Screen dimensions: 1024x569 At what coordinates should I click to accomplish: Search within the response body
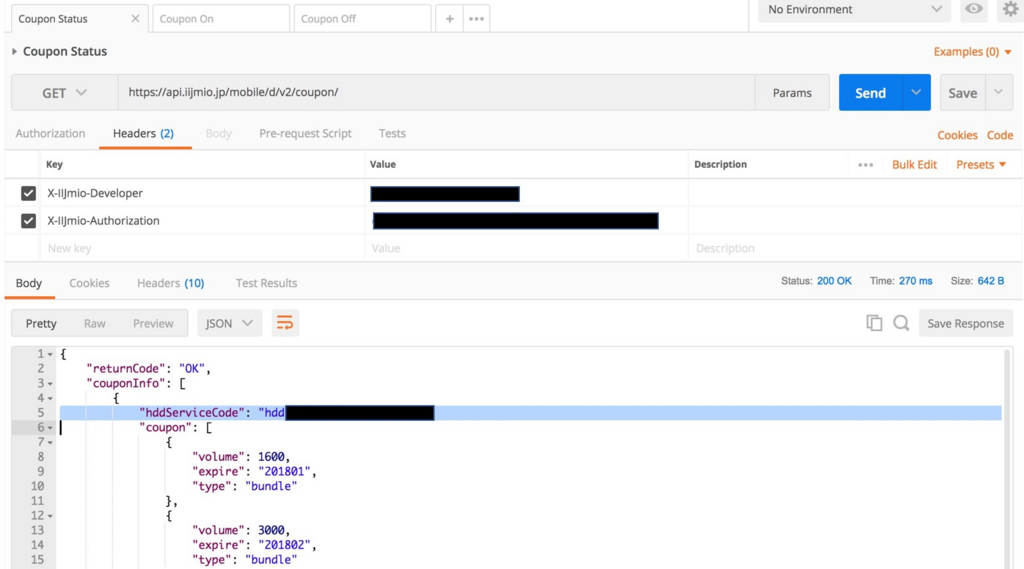pyautogui.click(x=901, y=323)
